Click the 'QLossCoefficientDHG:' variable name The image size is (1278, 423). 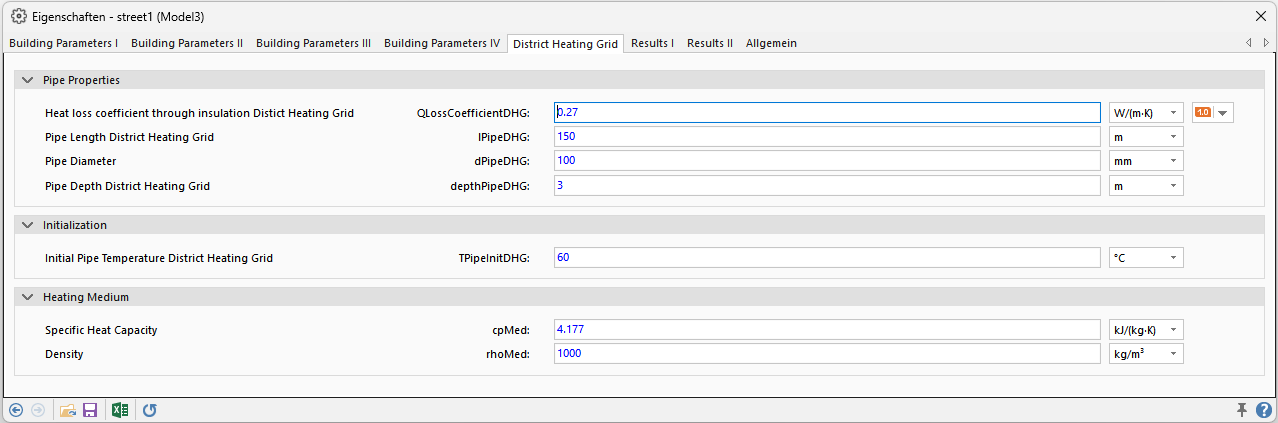click(472, 113)
